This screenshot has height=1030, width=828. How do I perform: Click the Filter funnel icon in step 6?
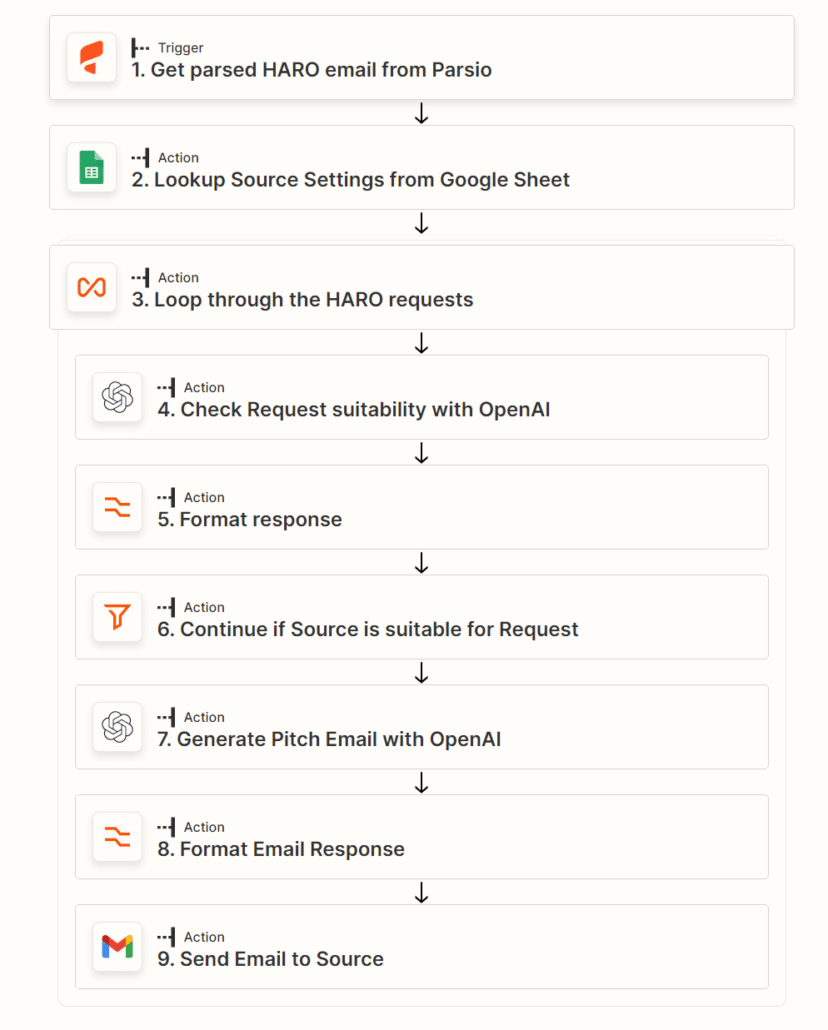click(118, 617)
